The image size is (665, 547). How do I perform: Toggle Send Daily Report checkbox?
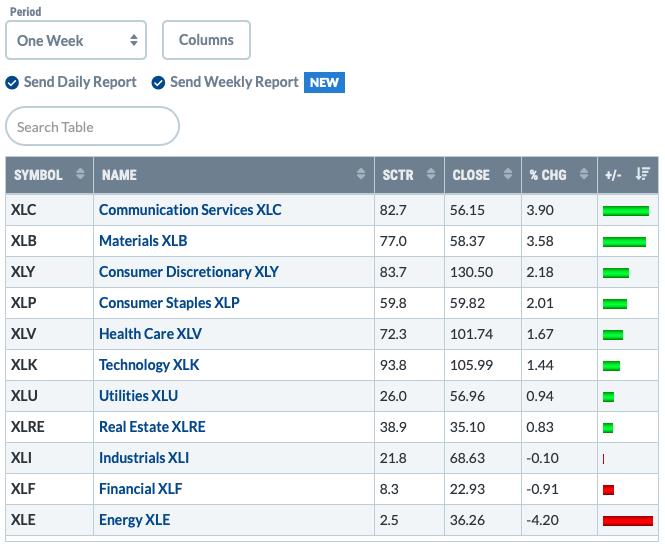12,83
